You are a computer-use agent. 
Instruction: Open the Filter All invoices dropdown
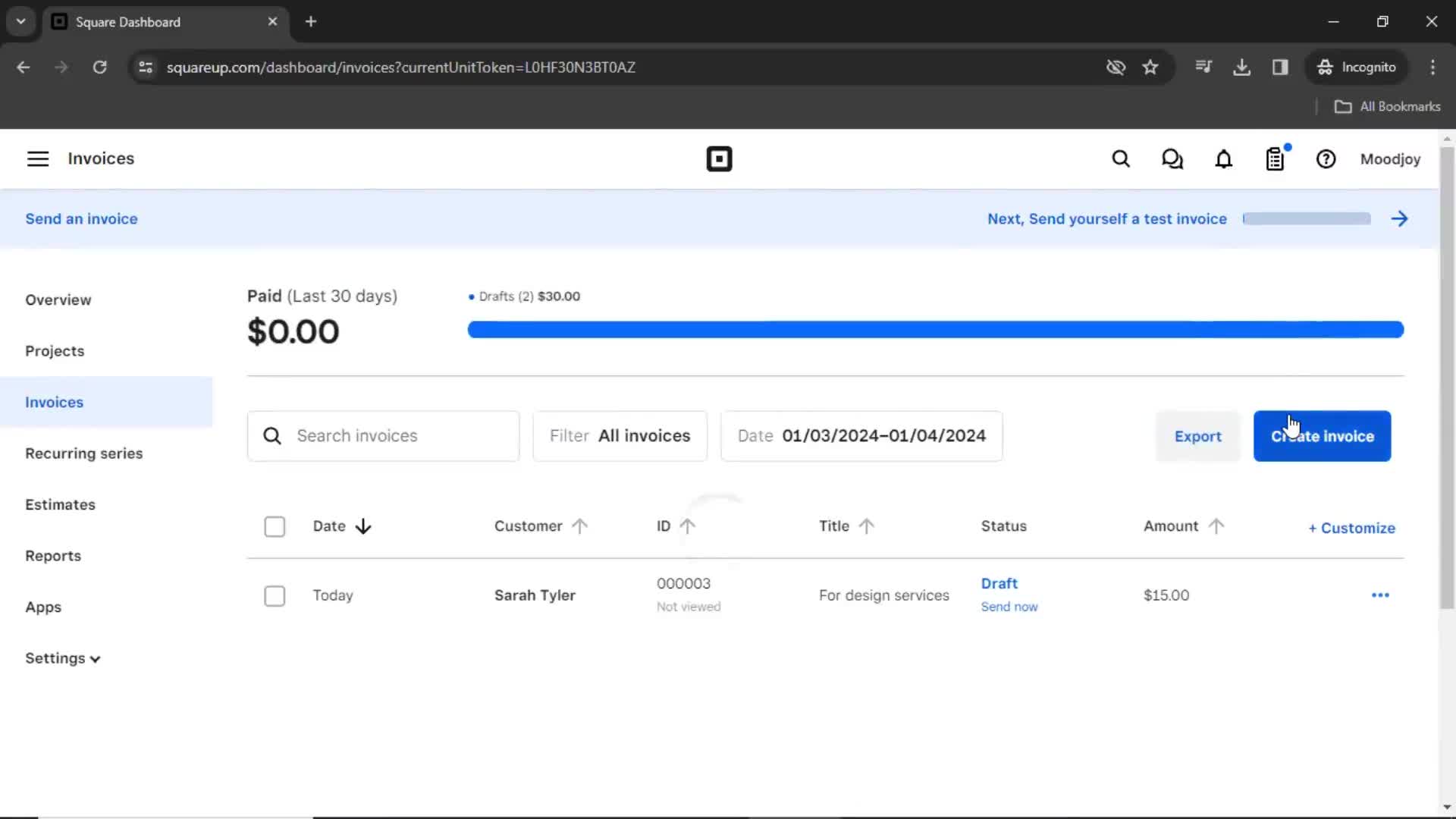point(619,435)
